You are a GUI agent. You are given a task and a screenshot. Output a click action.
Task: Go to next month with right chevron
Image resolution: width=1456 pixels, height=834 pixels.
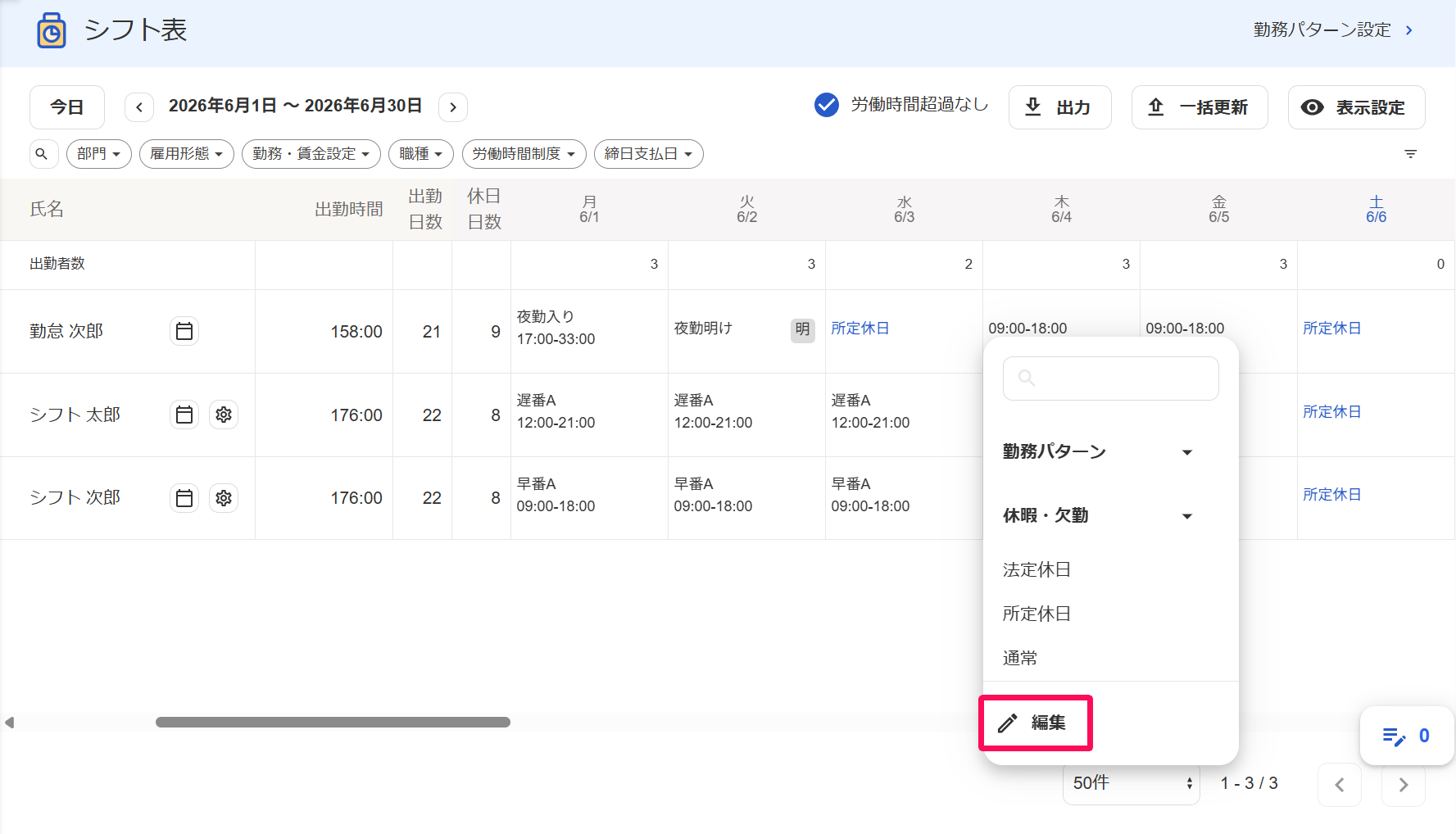pyautogui.click(x=453, y=107)
